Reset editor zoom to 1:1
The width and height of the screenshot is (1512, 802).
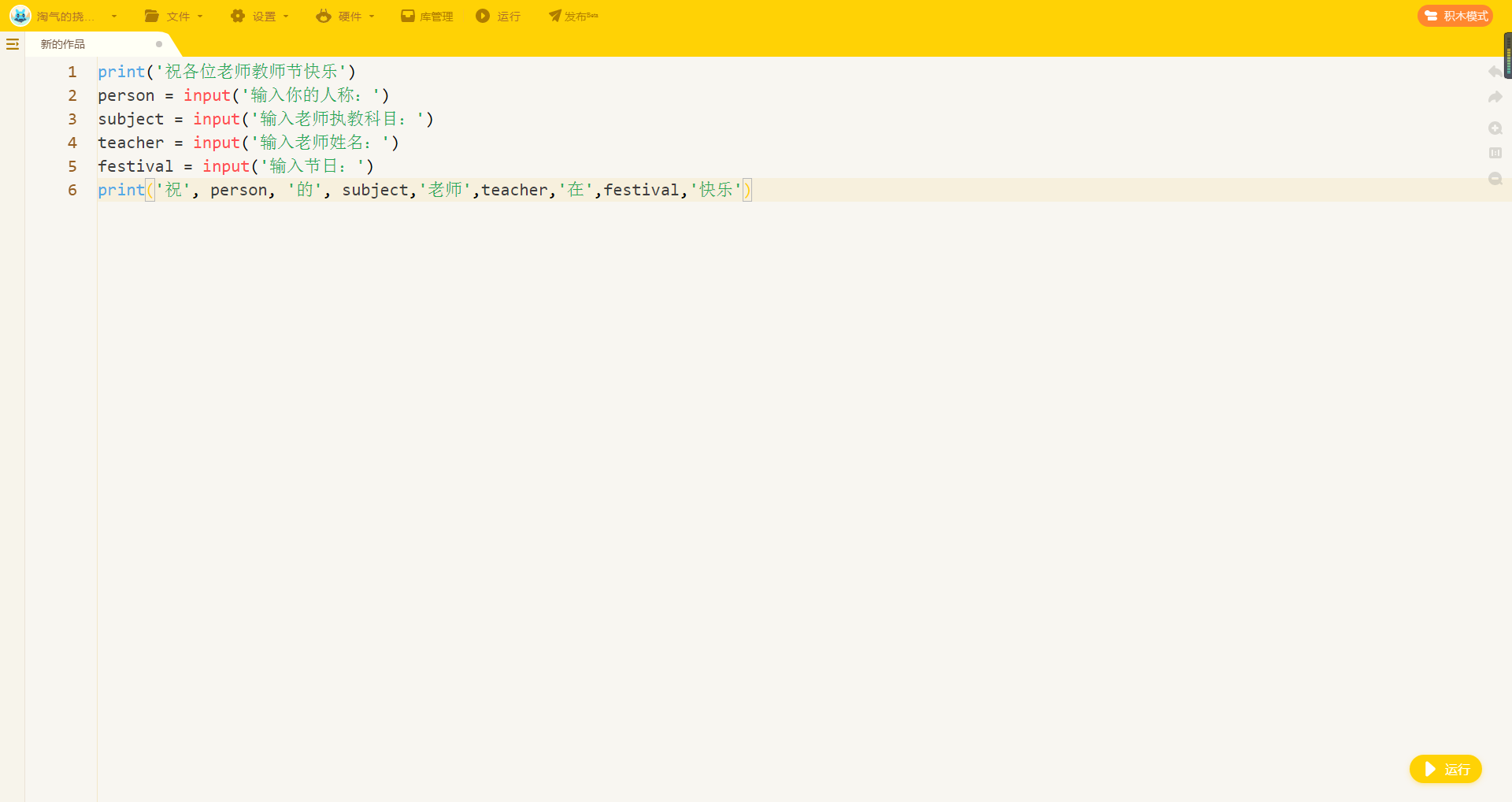[x=1495, y=153]
